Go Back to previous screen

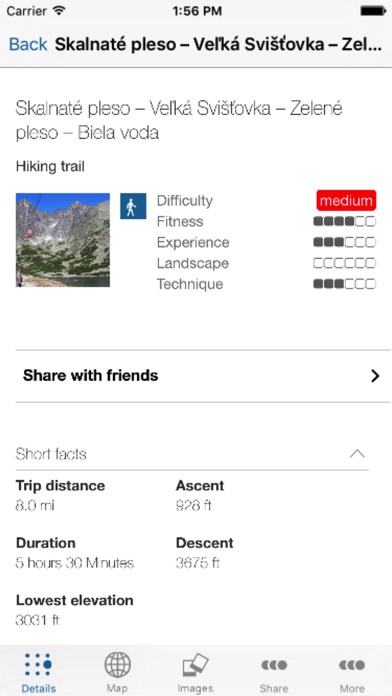pyautogui.click(x=28, y=44)
